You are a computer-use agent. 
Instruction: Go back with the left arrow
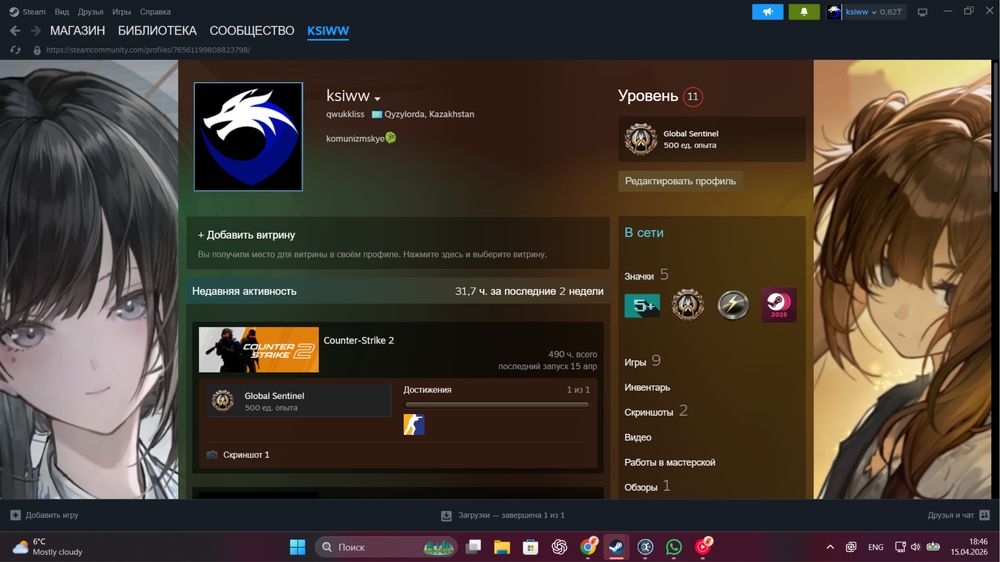pos(15,31)
